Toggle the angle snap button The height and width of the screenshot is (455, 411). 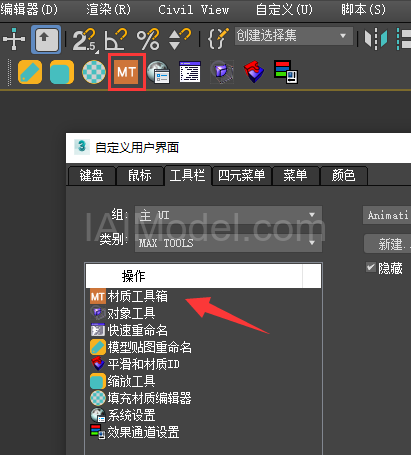[x=116, y=40]
